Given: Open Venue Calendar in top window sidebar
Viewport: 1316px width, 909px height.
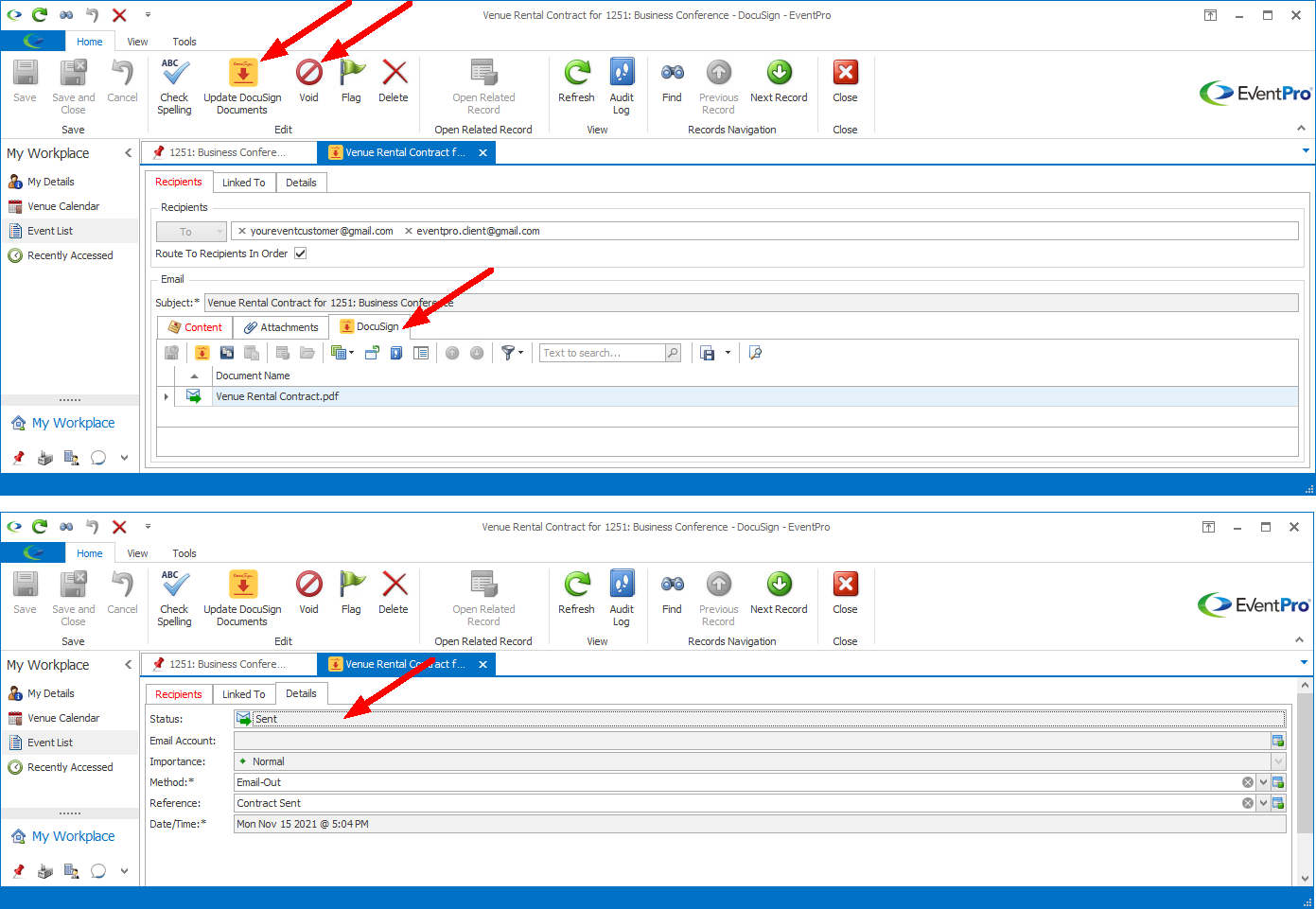Looking at the screenshot, I should click(63, 206).
